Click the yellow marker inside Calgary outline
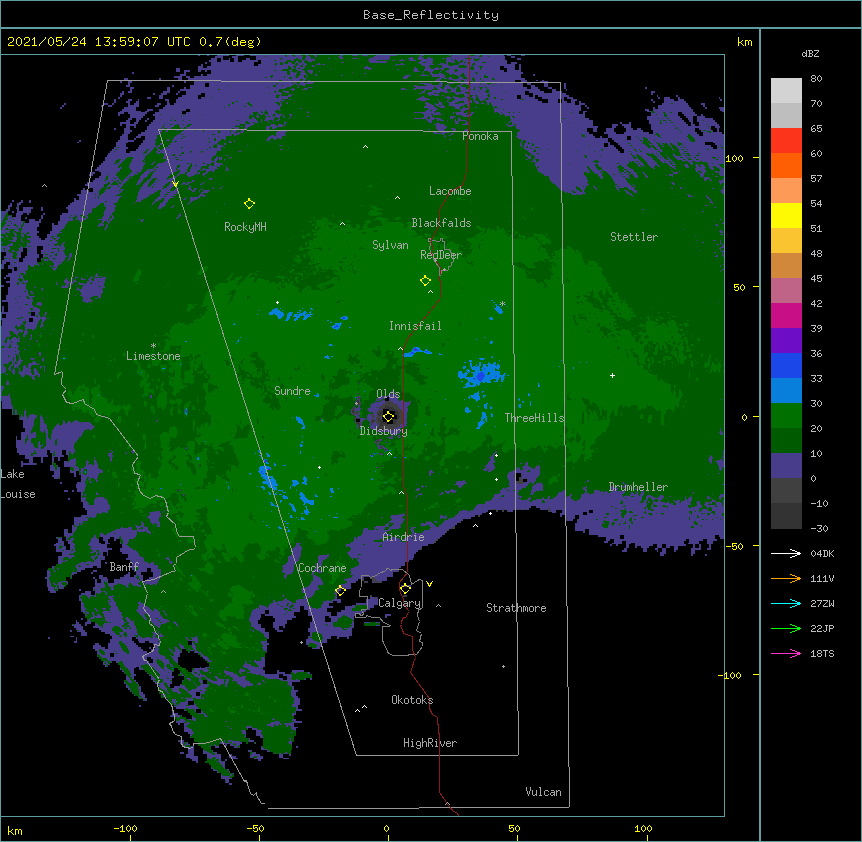Viewport: 862px width, 842px height. pyautogui.click(x=405, y=589)
